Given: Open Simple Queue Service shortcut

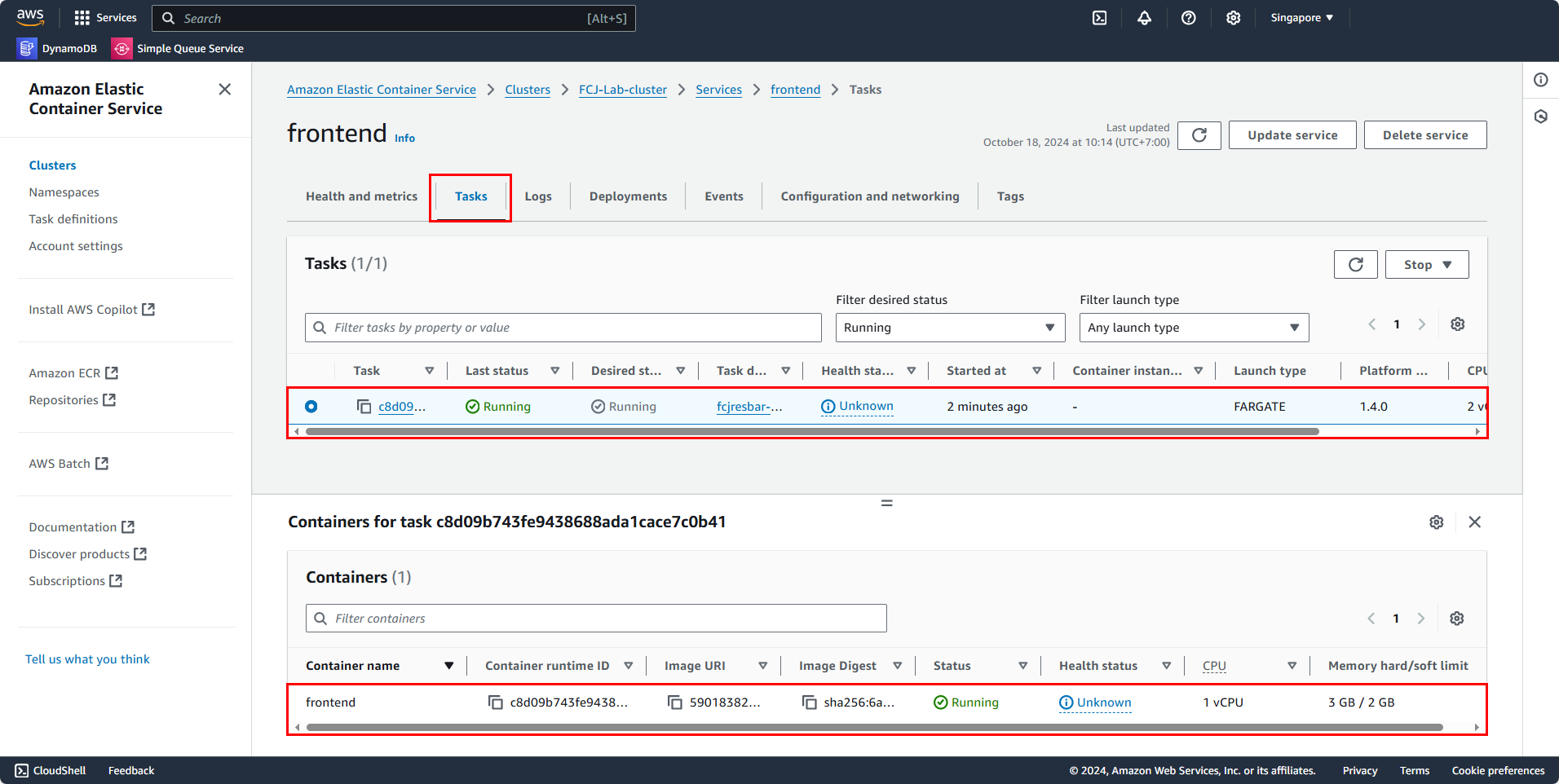Looking at the screenshot, I should [x=178, y=49].
